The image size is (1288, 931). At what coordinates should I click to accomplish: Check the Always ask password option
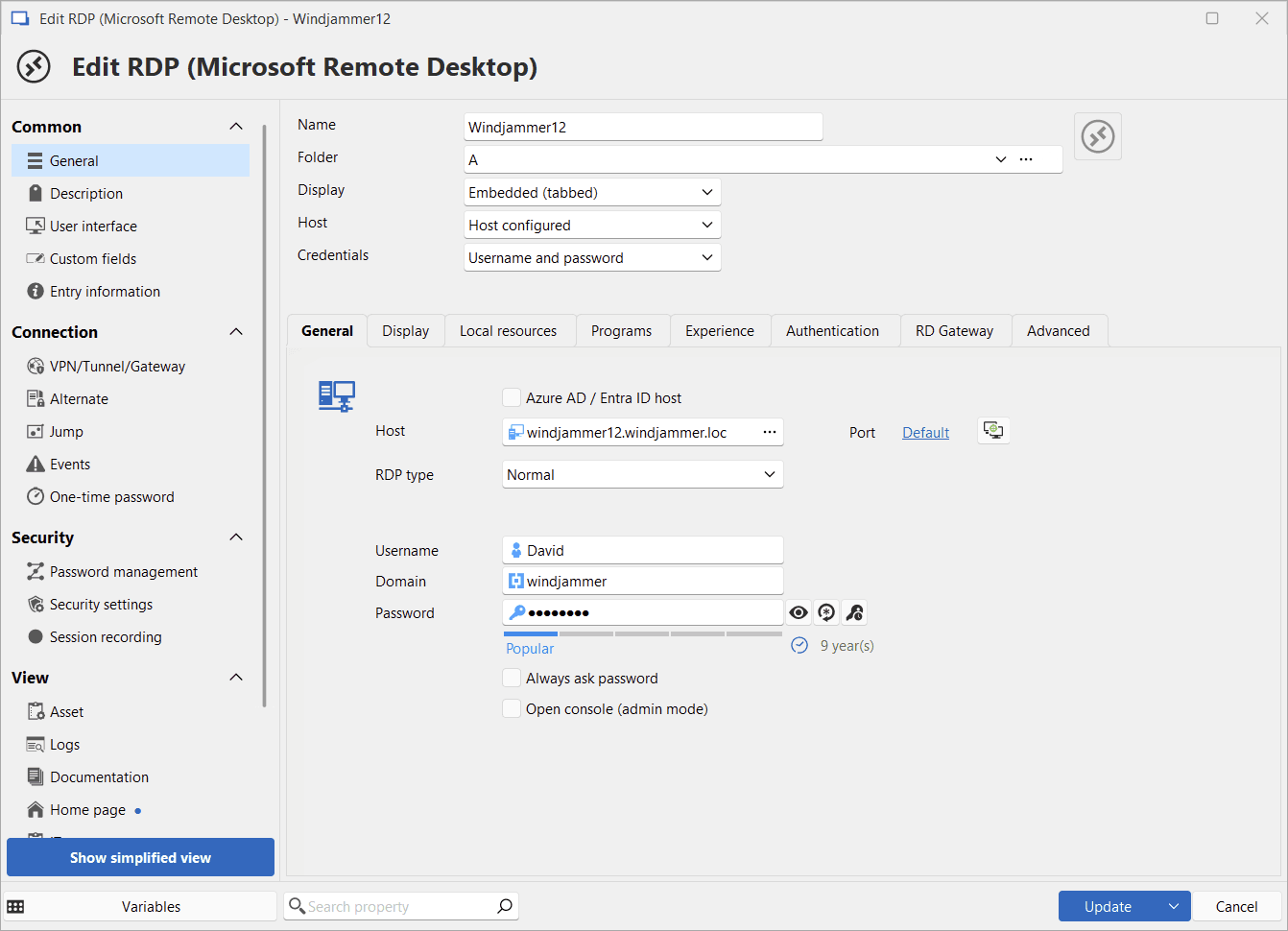coord(512,679)
